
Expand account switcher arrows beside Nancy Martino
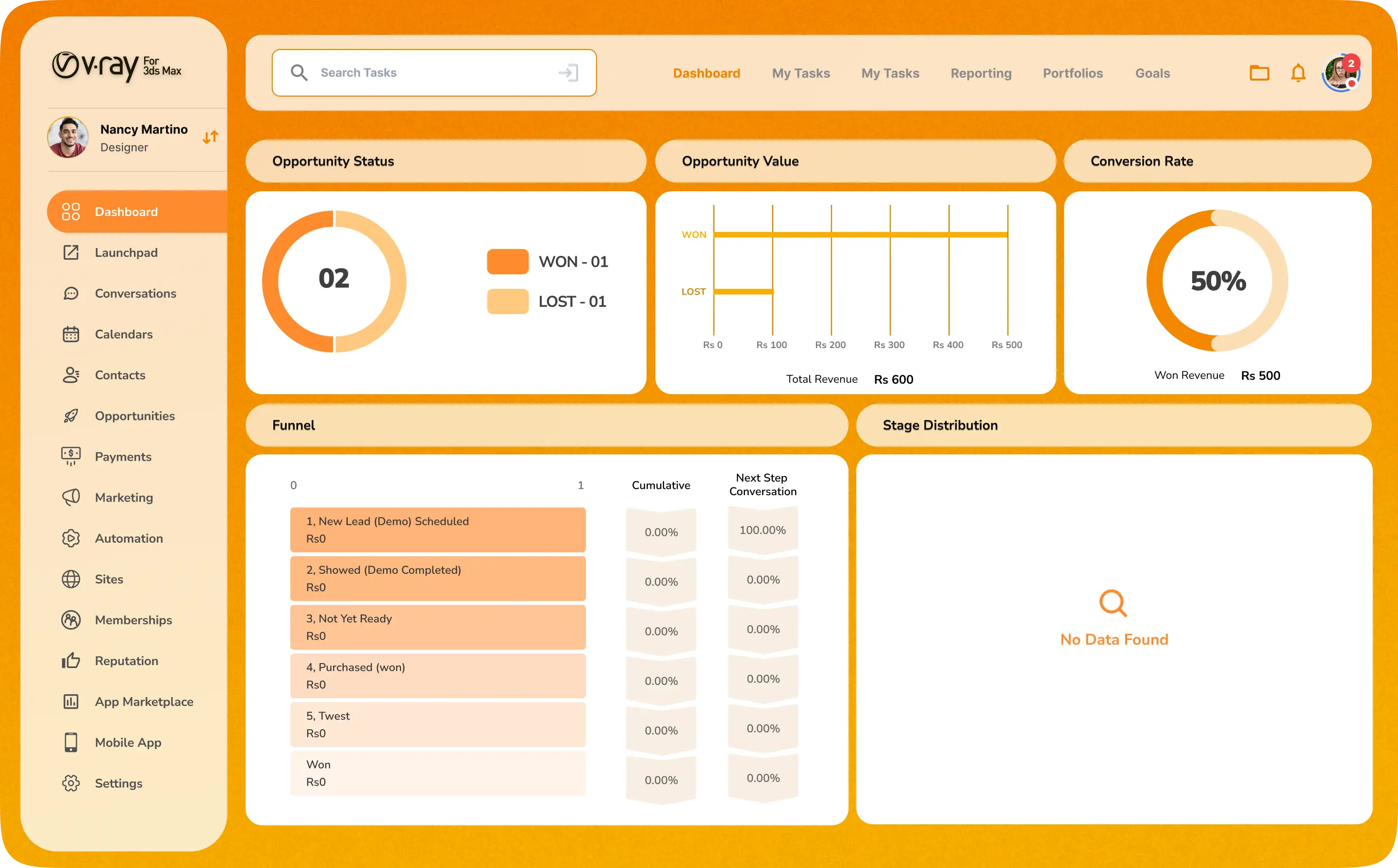pos(211,137)
